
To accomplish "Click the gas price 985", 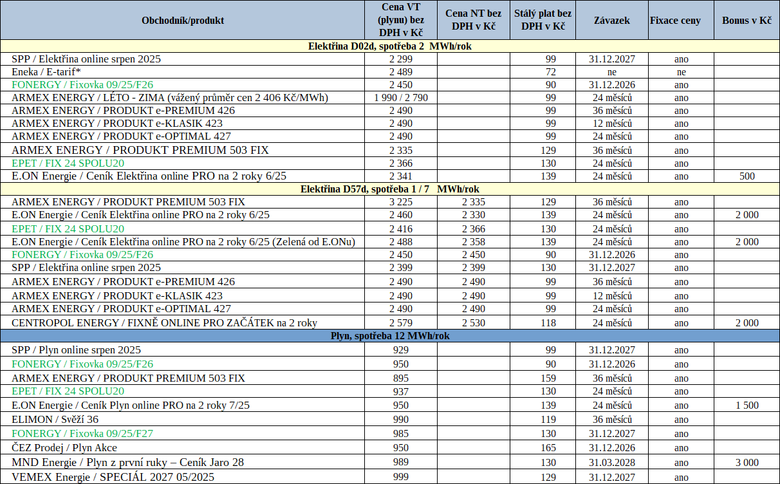I will pyautogui.click(x=401, y=434).
